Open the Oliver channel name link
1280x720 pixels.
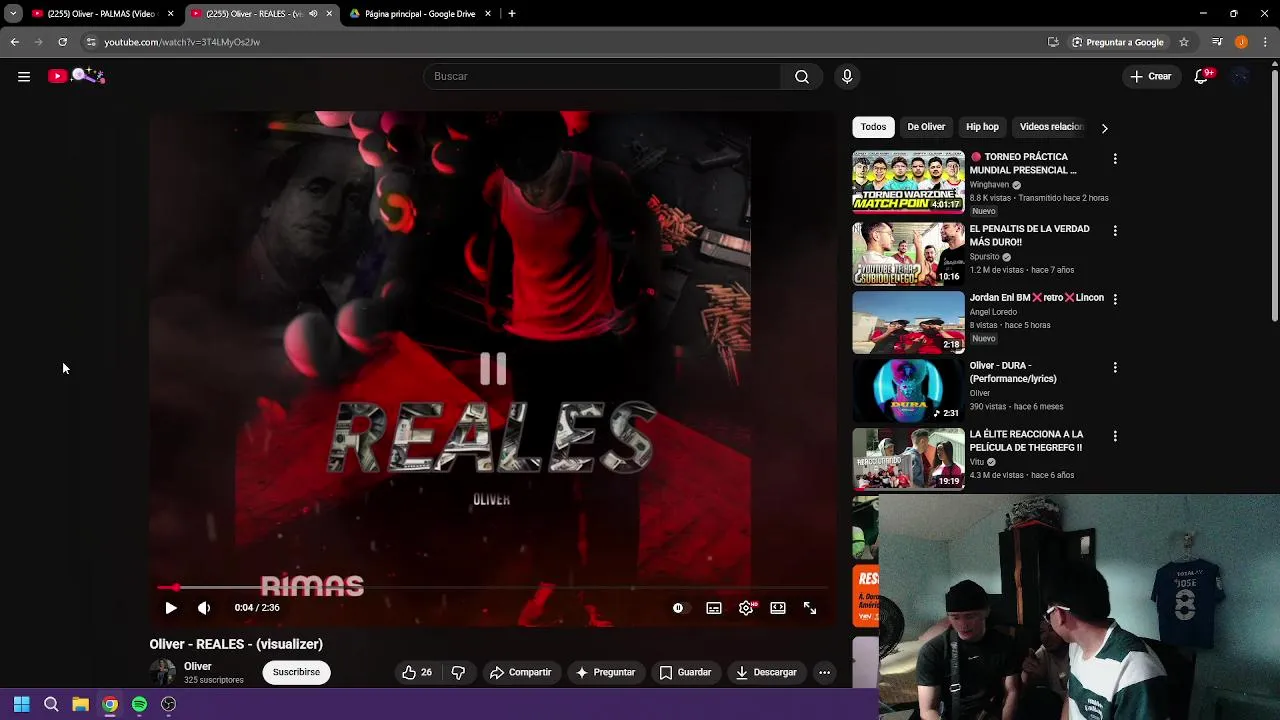pyautogui.click(x=197, y=666)
